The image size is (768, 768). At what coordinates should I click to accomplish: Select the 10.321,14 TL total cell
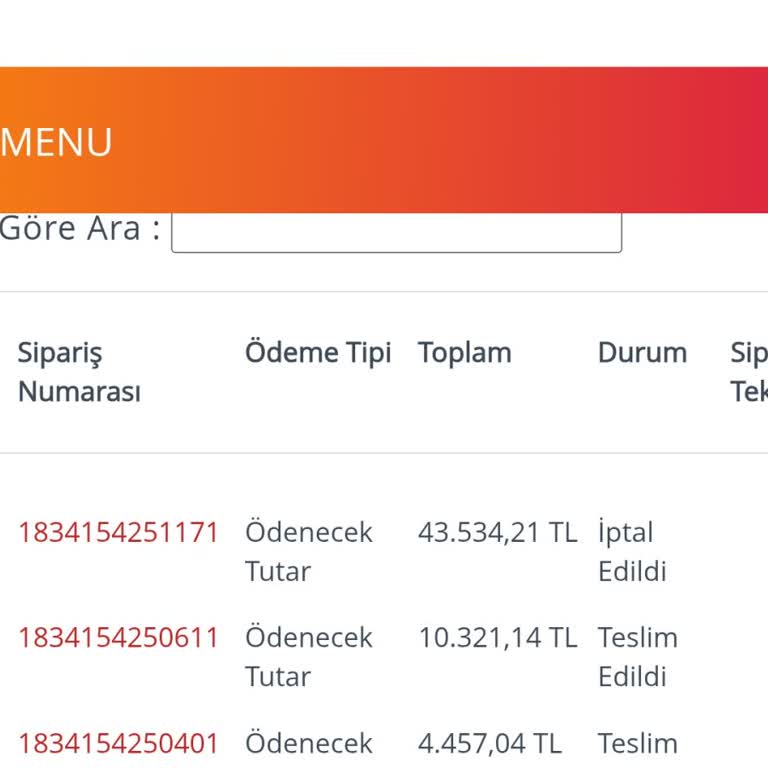point(498,638)
